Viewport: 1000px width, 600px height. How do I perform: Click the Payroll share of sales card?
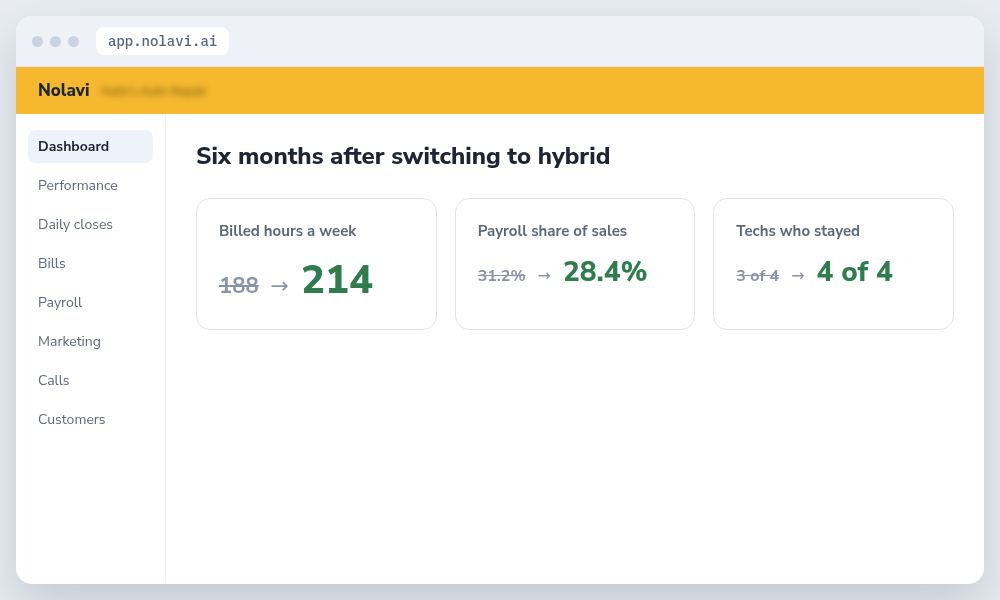point(575,264)
